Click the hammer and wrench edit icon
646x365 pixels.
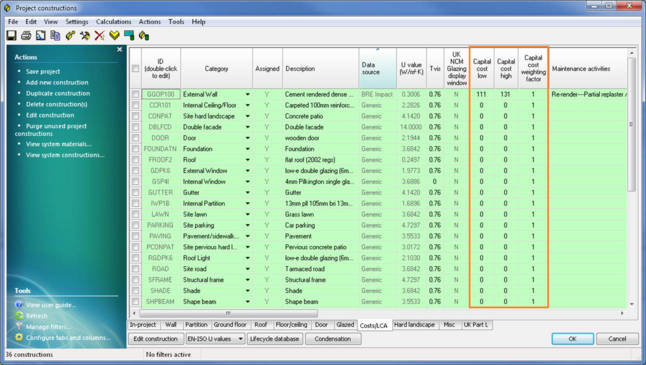tap(85, 35)
